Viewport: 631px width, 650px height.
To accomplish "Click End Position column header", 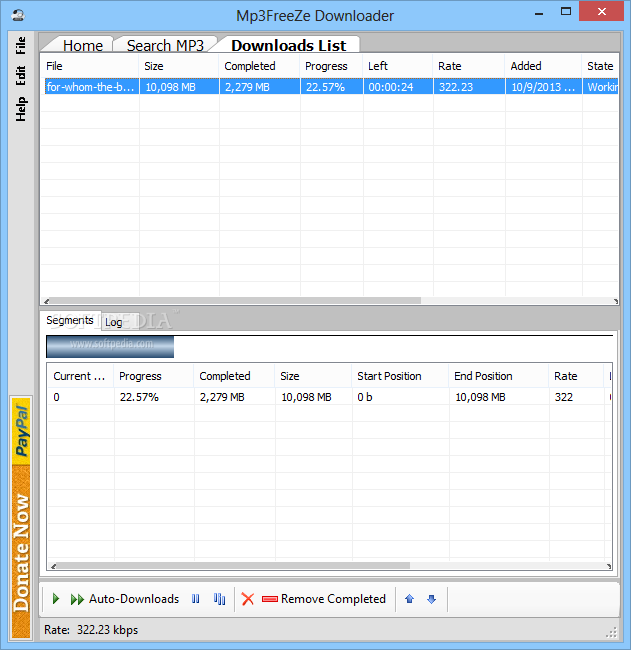I will coord(498,376).
